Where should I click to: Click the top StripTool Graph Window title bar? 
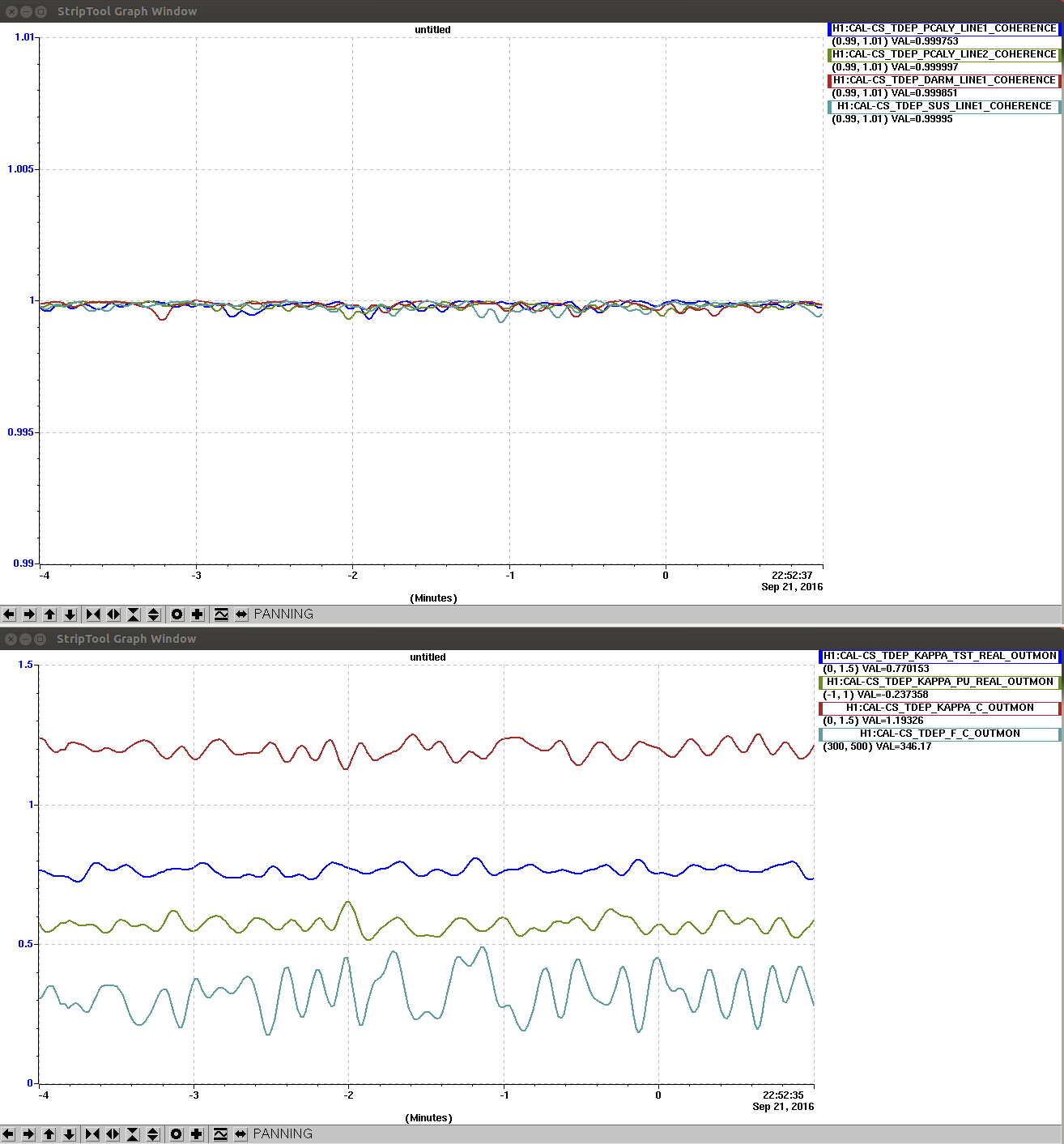tap(532, 11)
